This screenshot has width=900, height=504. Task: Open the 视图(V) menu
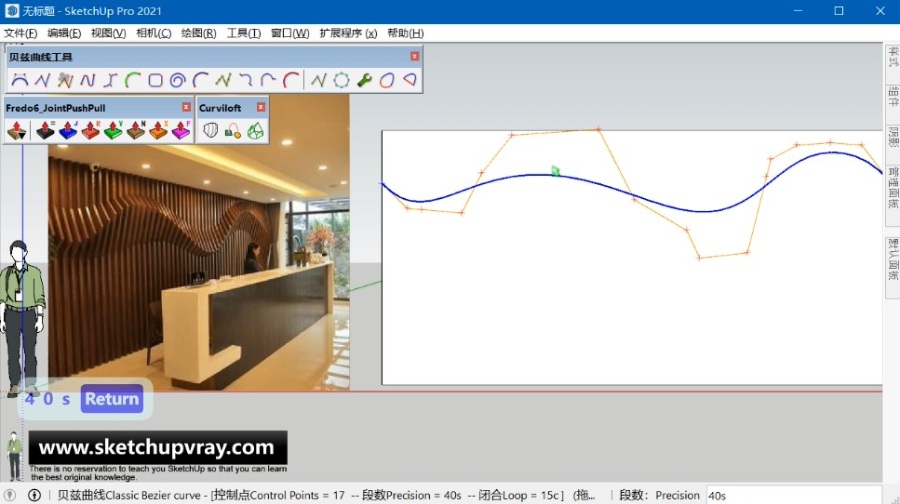point(108,33)
